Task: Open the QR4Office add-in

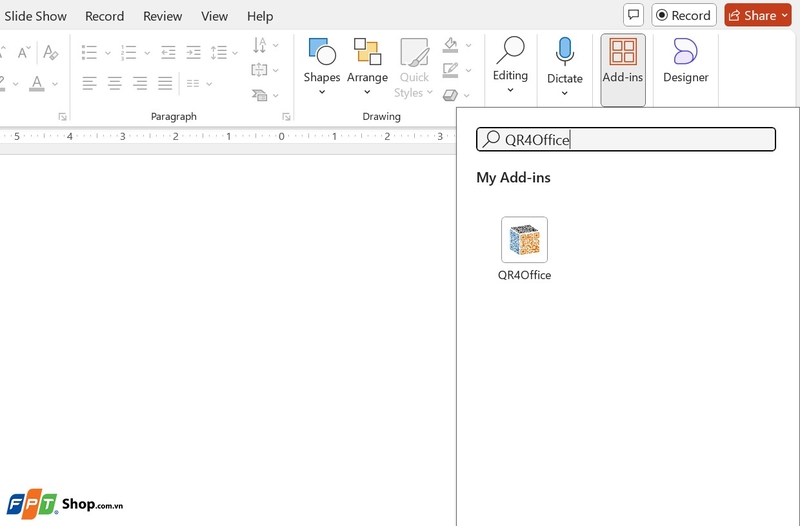Action: (x=524, y=240)
